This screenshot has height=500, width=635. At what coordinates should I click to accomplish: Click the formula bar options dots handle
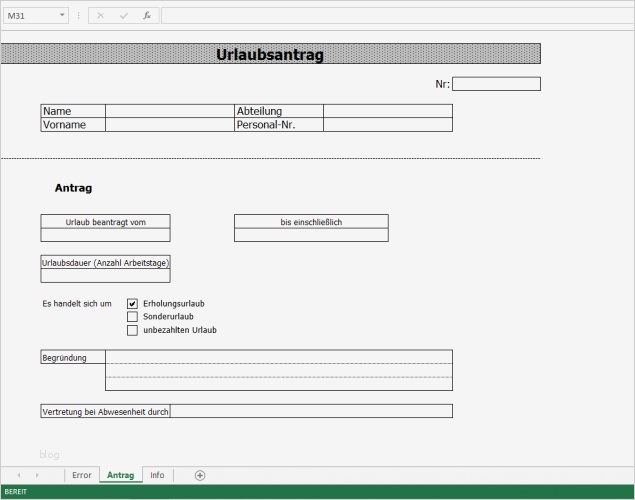tap(79, 16)
